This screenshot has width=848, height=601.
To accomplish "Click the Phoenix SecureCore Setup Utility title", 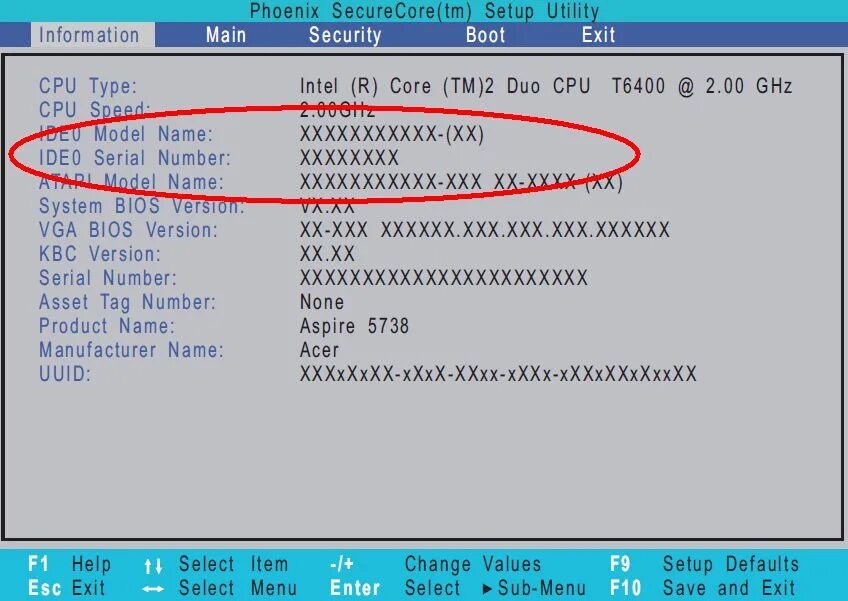I will [x=424, y=11].
